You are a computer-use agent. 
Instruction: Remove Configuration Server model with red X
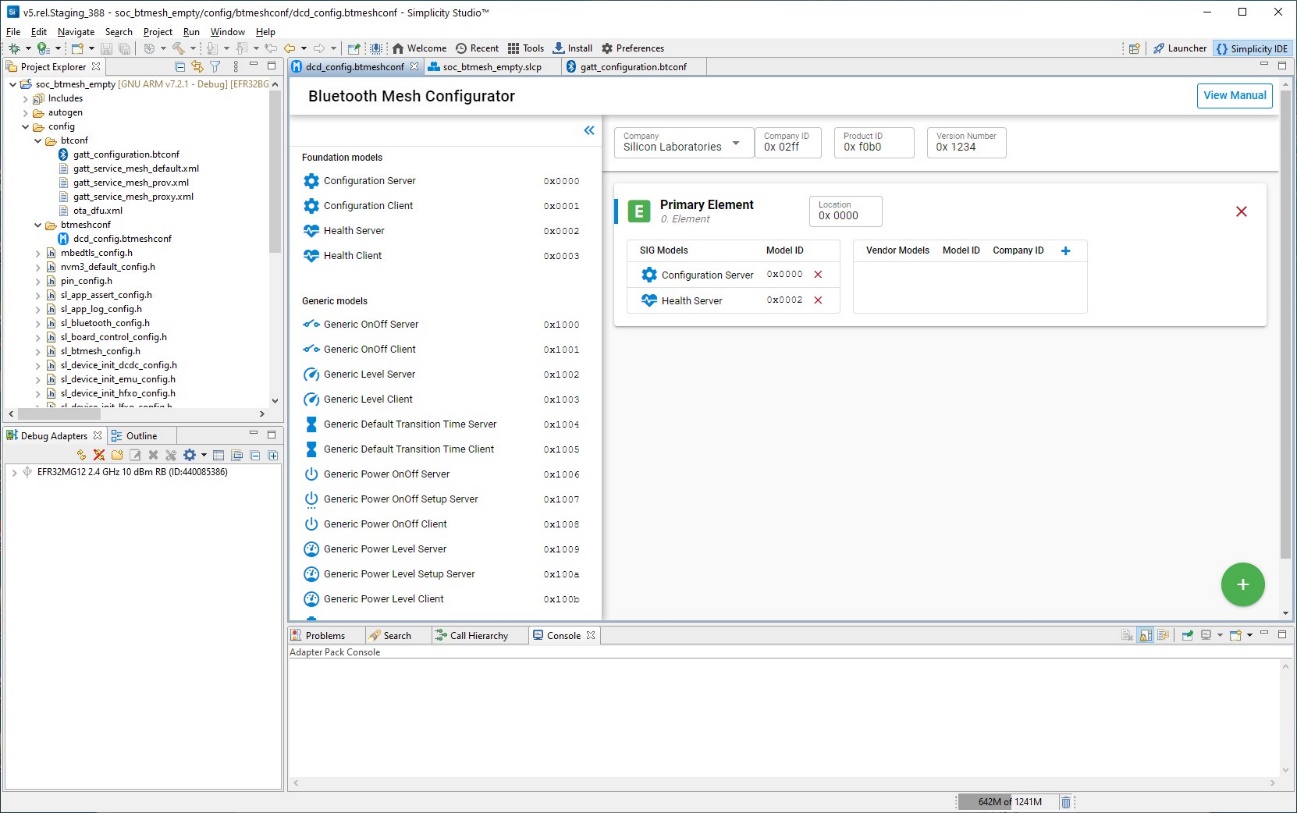tap(817, 274)
